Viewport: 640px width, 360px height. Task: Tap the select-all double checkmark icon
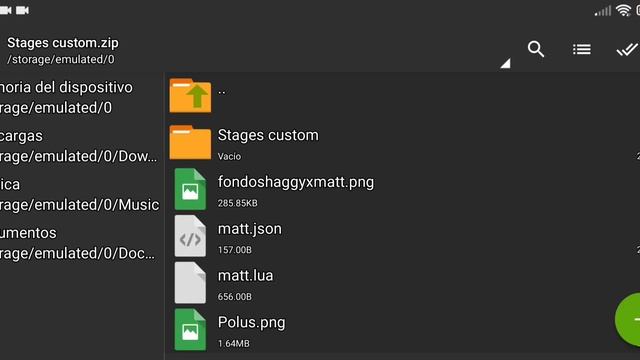[x=627, y=49]
